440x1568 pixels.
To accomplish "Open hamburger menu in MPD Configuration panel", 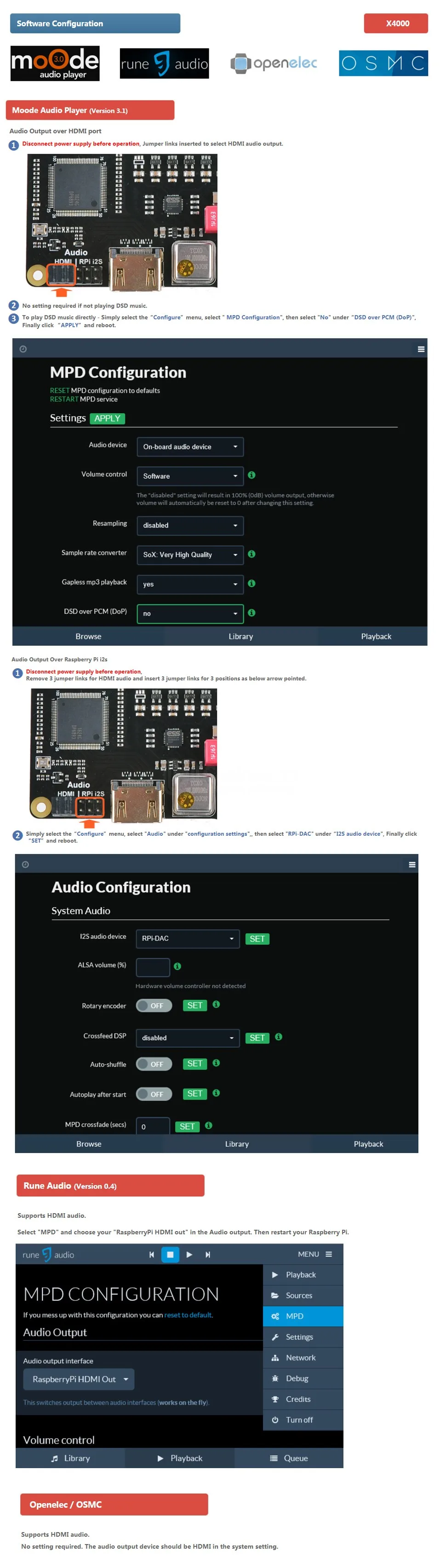I will coord(421,349).
